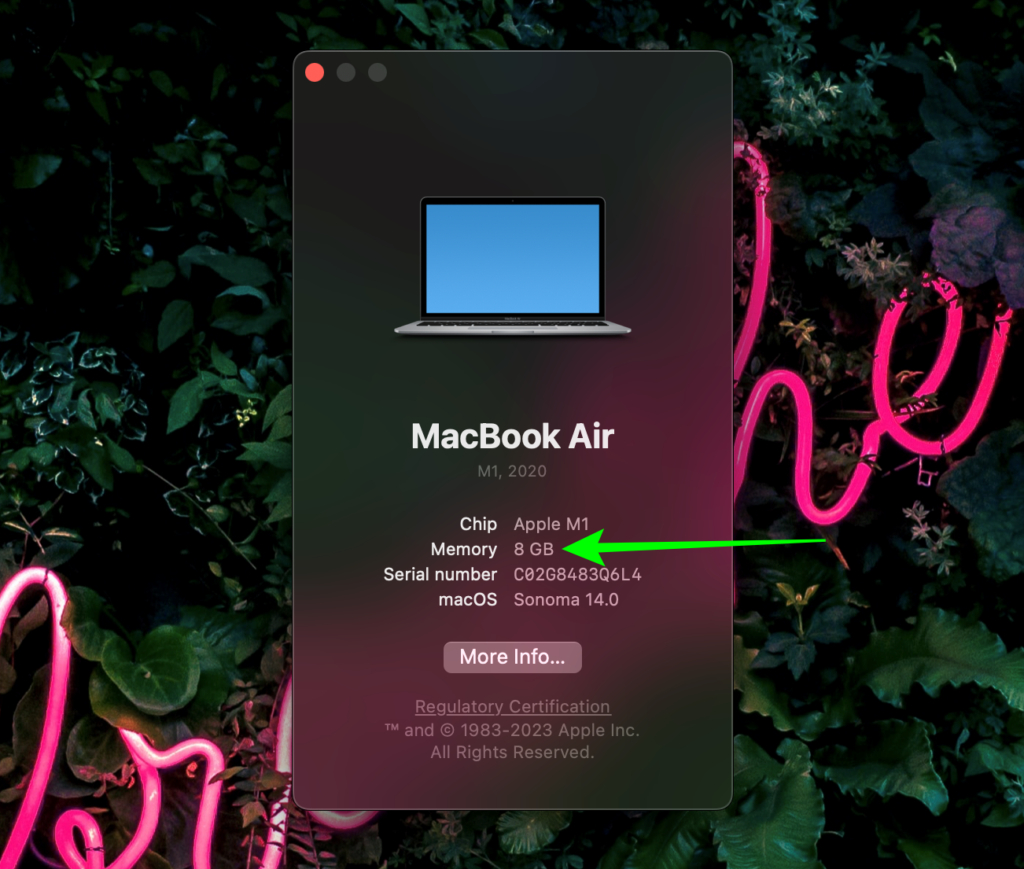Open the Regulatory Certification link
1024x869 pixels.
512,706
